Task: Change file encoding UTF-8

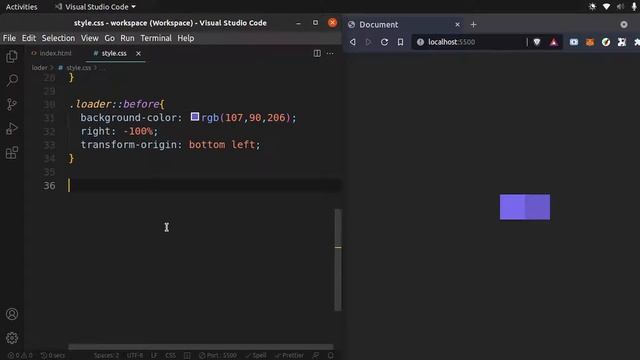Action: click(135, 356)
